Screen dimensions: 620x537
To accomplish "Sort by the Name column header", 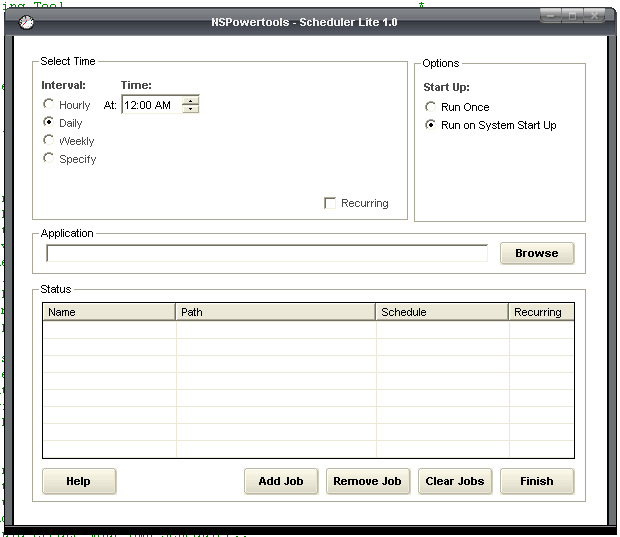I will (x=109, y=312).
